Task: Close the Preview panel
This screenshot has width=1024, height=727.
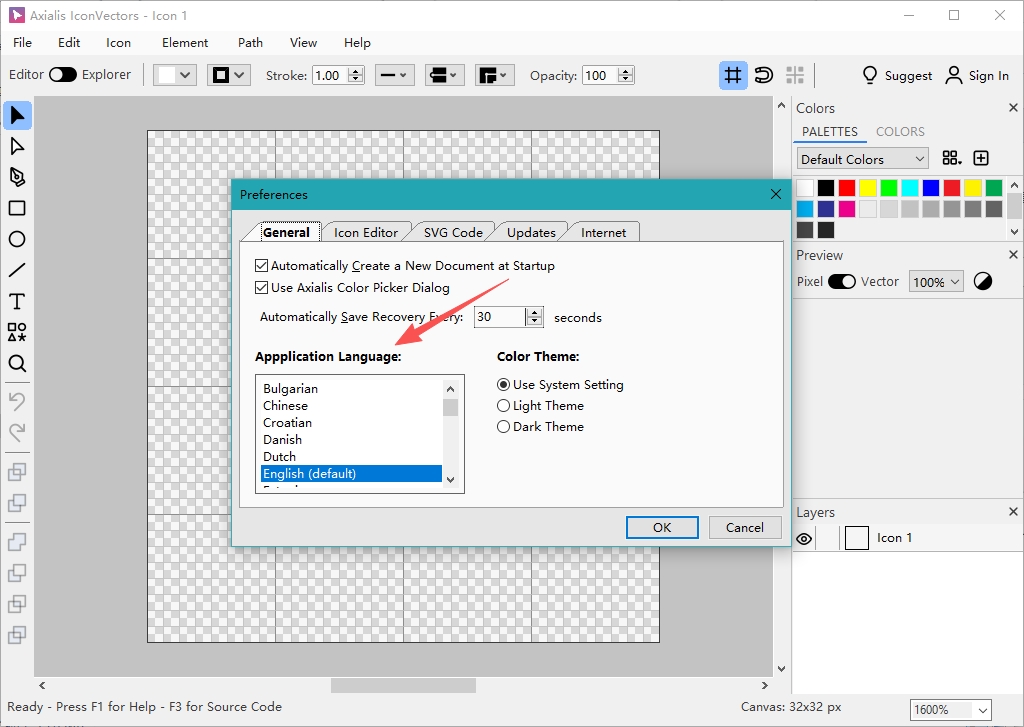Action: pos(1013,255)
